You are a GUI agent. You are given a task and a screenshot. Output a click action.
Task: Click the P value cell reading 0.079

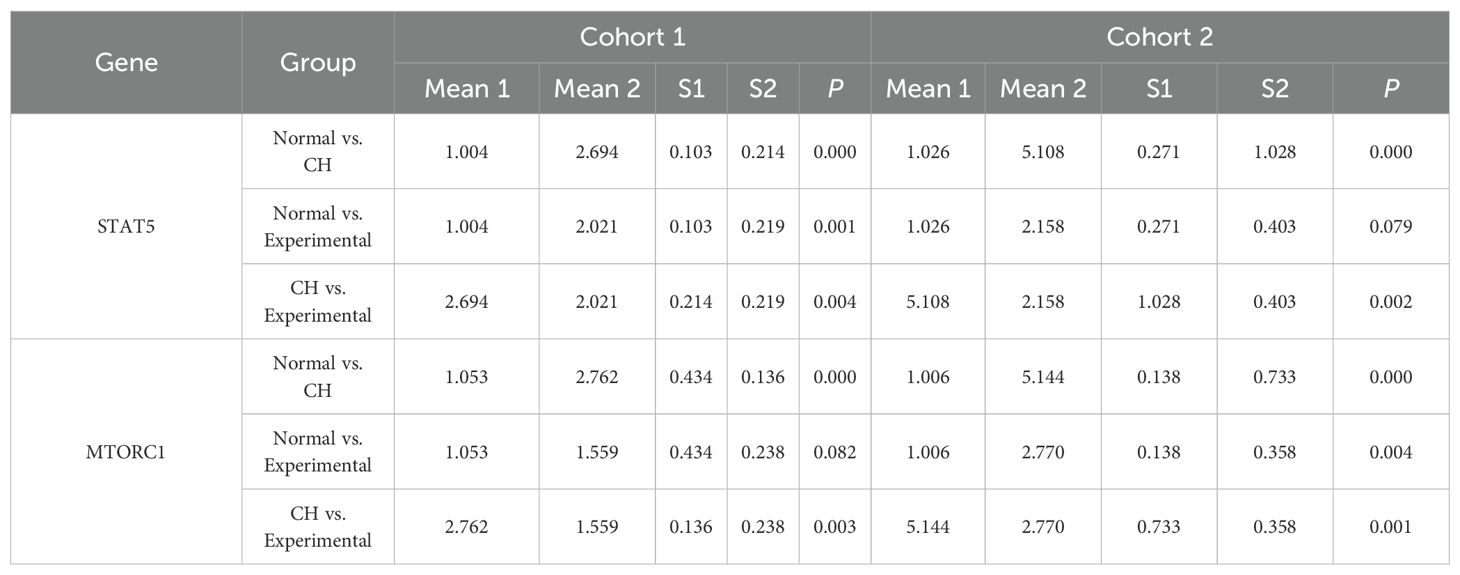click(1391, 227)
